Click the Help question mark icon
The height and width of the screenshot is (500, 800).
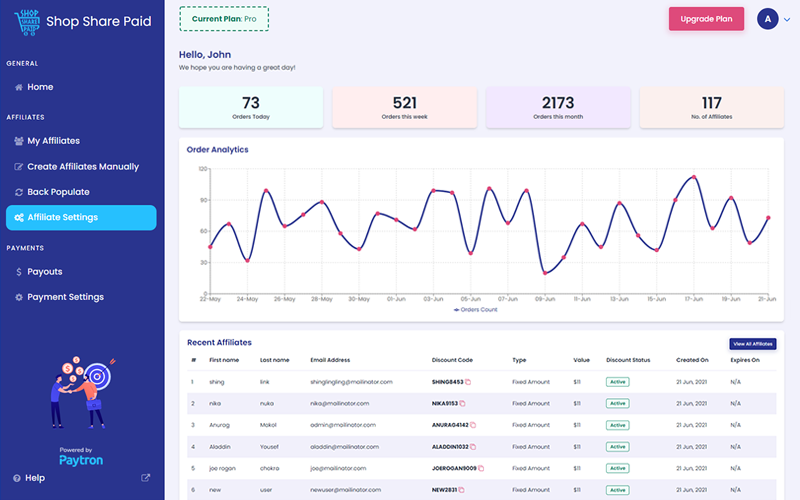17,479
